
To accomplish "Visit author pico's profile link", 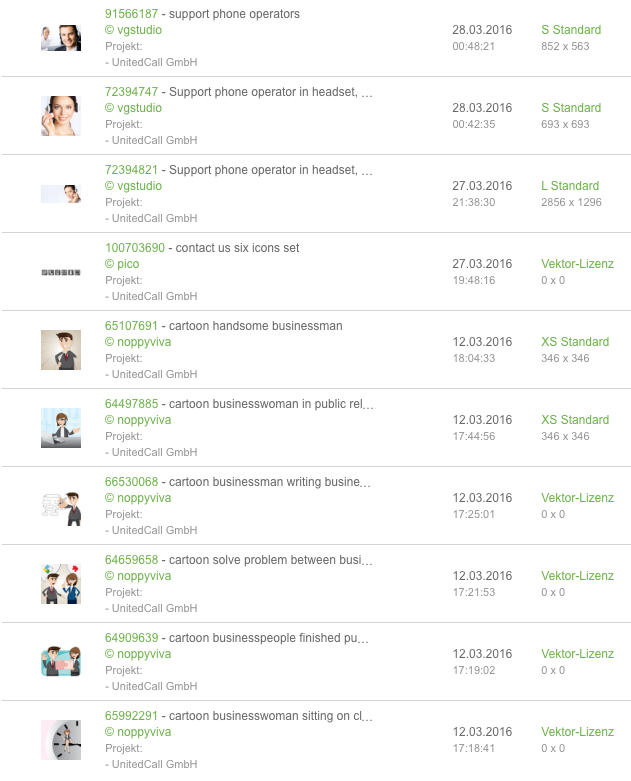I will tap(122, 264).
